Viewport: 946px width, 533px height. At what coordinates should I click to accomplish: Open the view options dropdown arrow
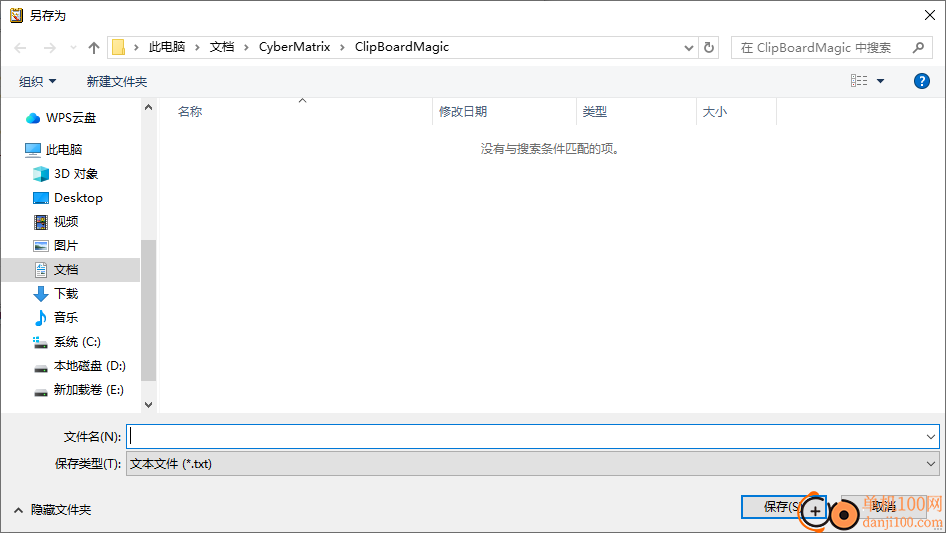click(x=880, y=81)
